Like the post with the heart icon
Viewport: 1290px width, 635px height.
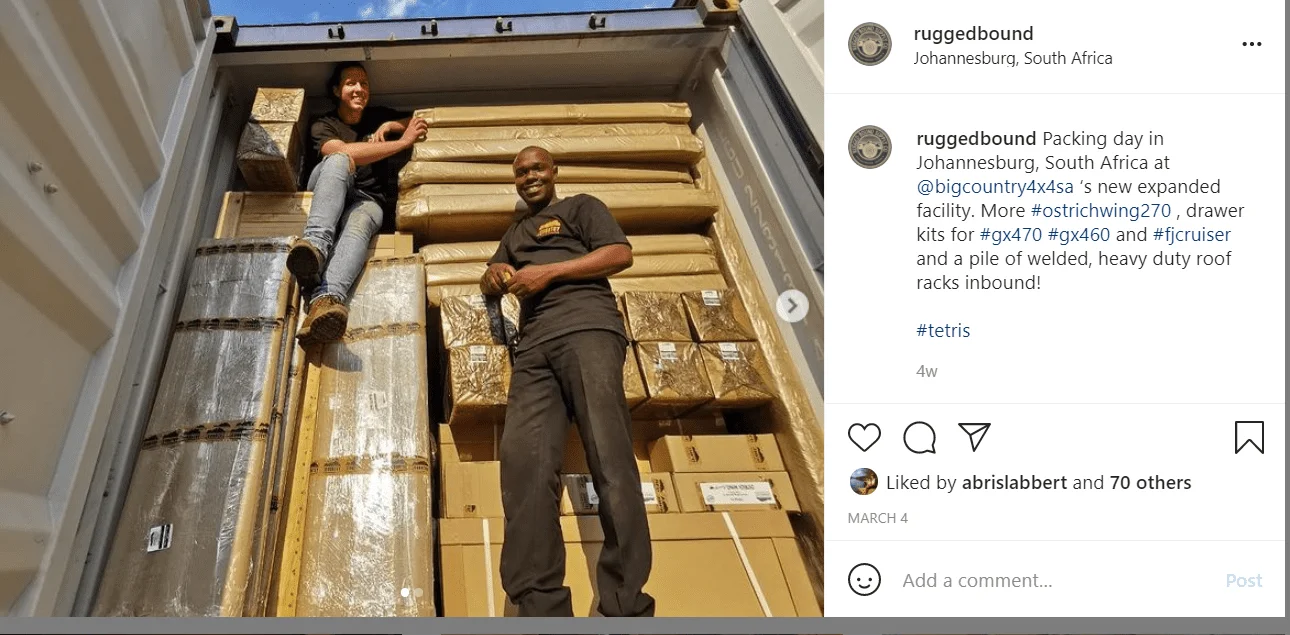864,437
